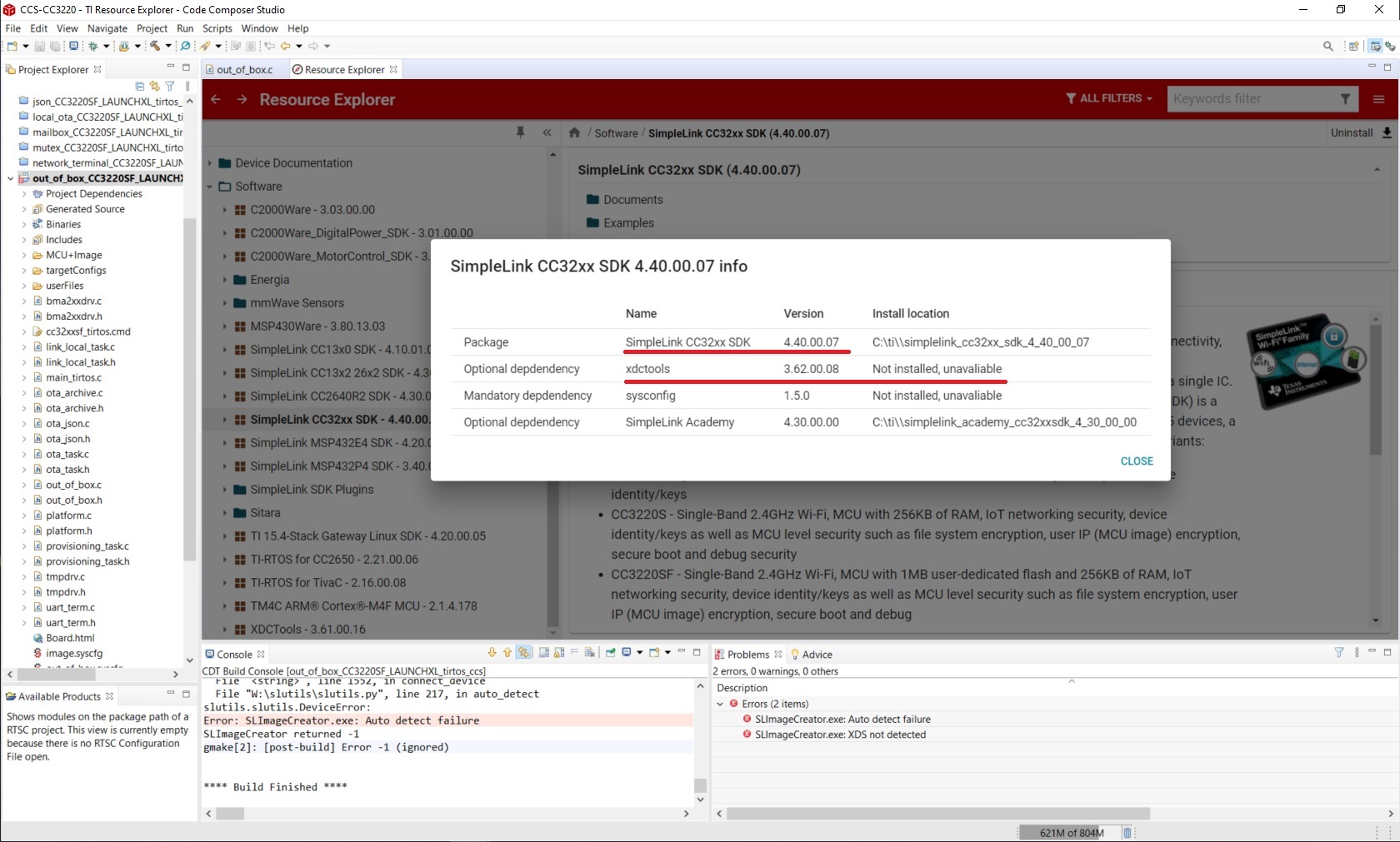This screenshot has height=842, width=1400.
Task: Click the Console vertical scrollbar
Action: pyautogui.click(x=700, y=741)
